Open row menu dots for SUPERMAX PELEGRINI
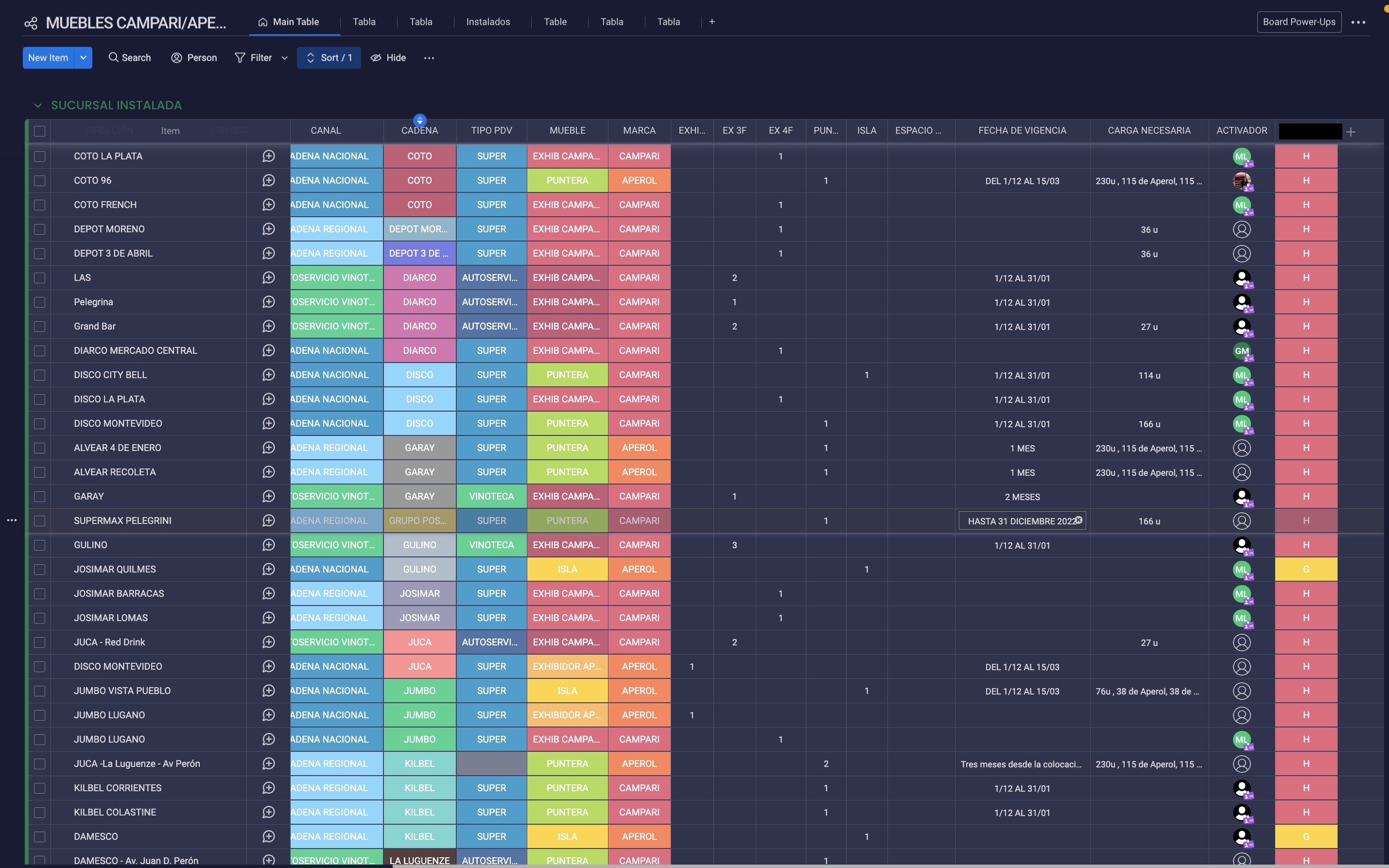 (x=12, y=520)
